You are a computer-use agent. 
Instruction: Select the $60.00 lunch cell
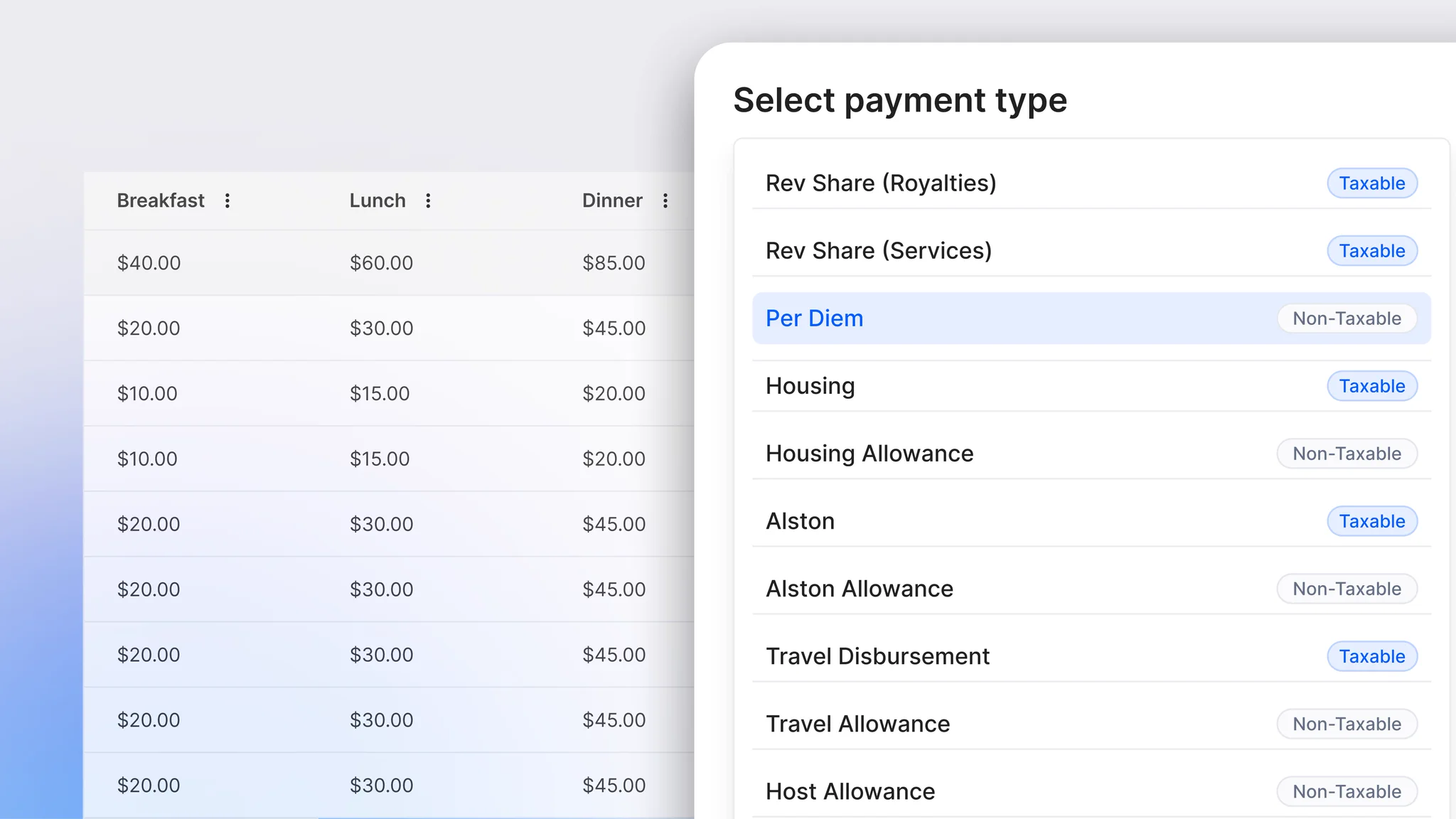[381, 263]
